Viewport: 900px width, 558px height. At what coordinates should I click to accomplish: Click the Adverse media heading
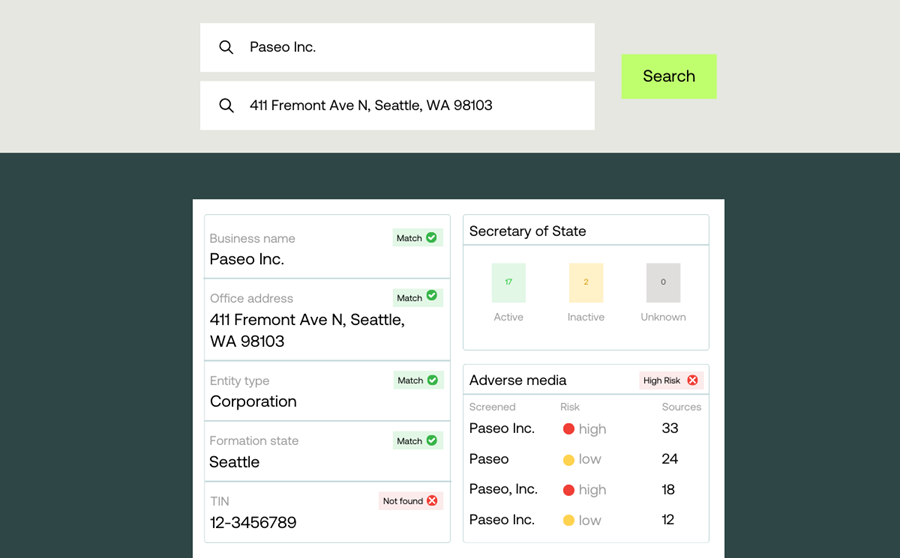click(x=518, y=380)
